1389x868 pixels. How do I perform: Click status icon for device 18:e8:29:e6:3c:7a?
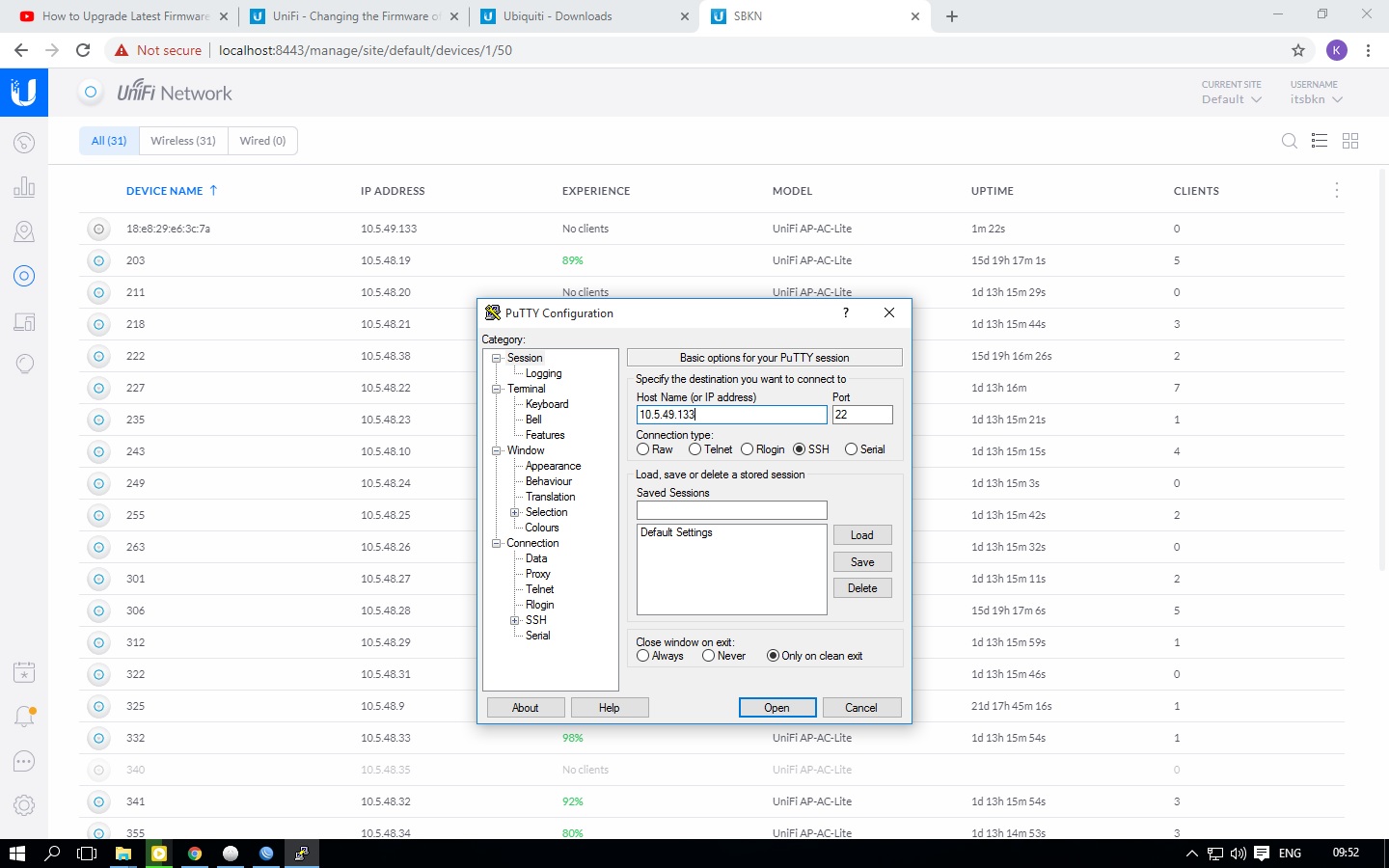click(97, 229)
